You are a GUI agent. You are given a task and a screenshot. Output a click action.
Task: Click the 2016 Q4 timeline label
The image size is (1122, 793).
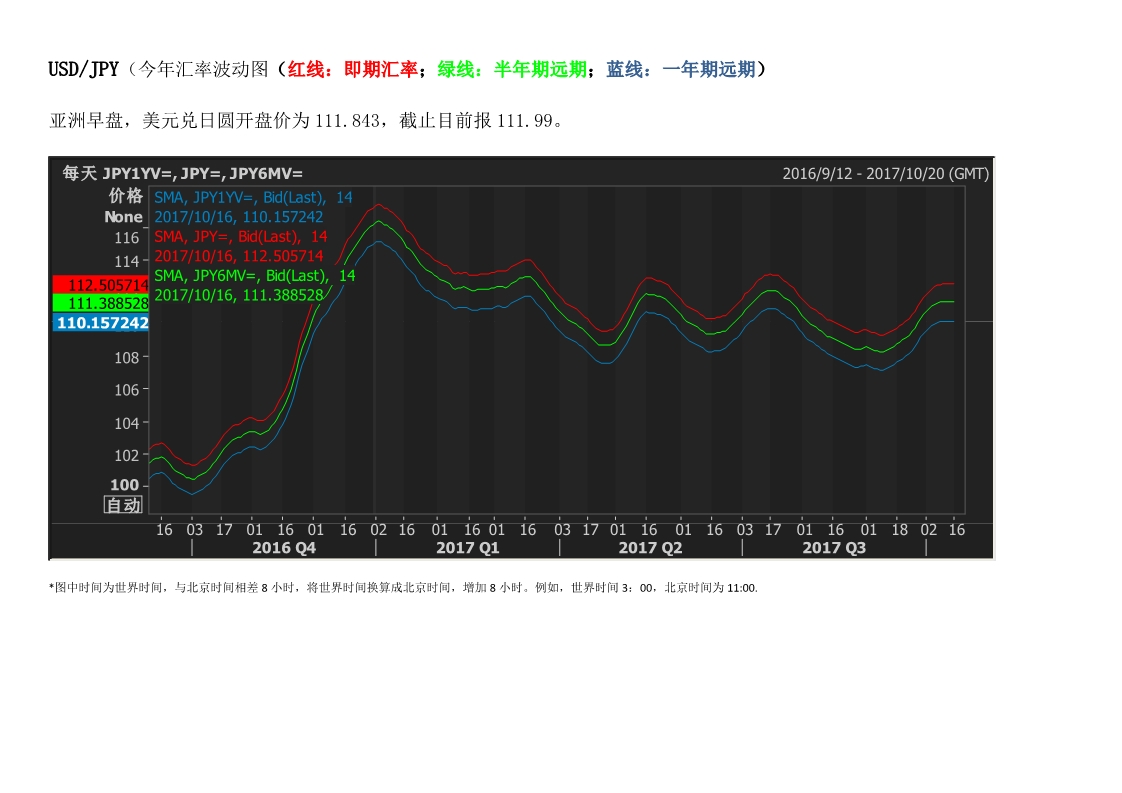click(284, 548)
